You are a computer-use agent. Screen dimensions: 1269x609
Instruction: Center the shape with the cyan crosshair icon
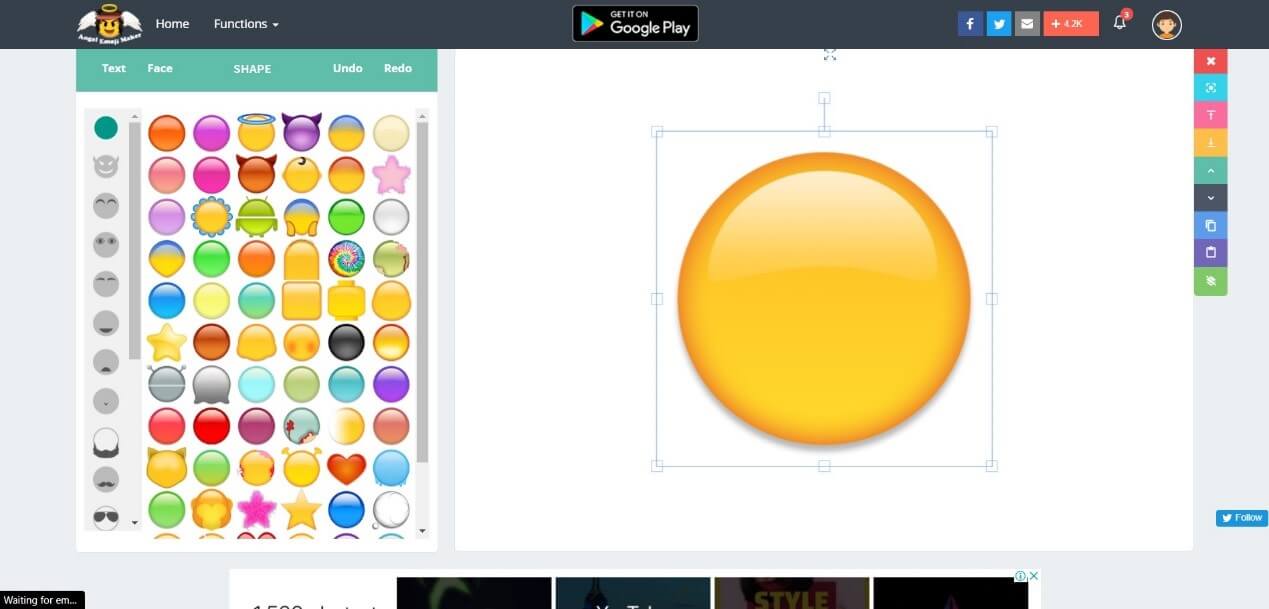pos(1210,88)
